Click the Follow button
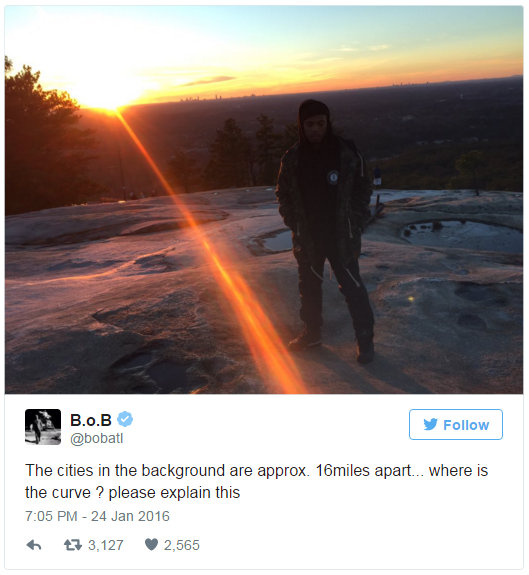529x575 pixels. click(x=456, y=424)
